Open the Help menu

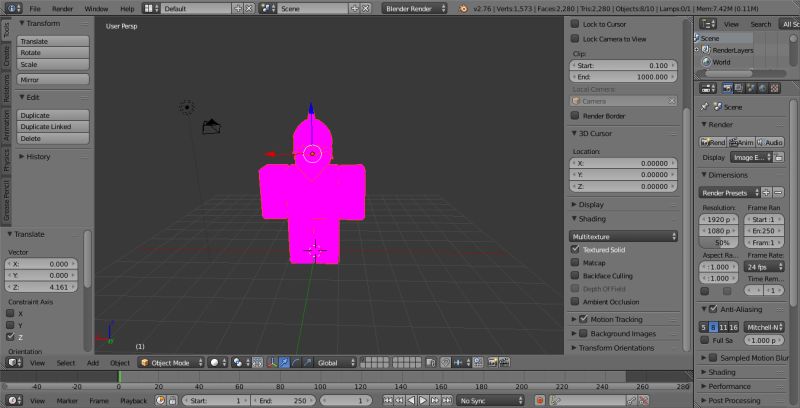click(127, 9)
